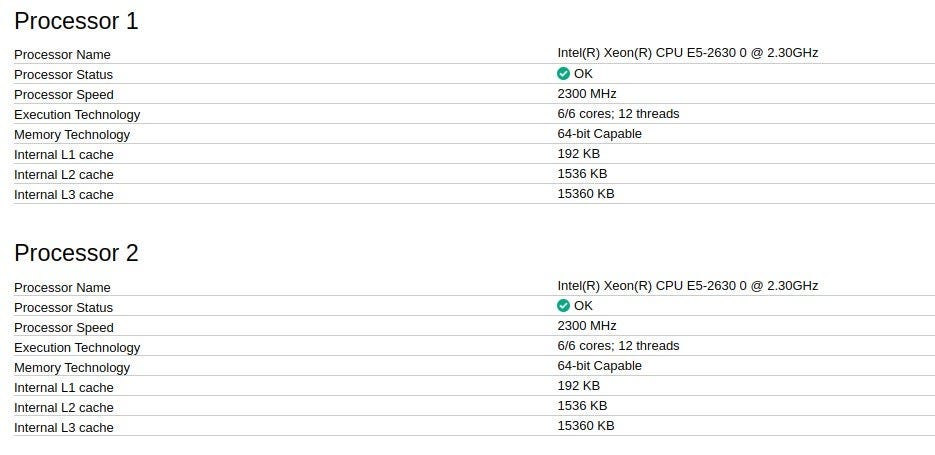Click the Xeon E5-2630 name value under Processor 2
Image resolution: width=935 pixels, height=455 pixels.
[687, 286]
